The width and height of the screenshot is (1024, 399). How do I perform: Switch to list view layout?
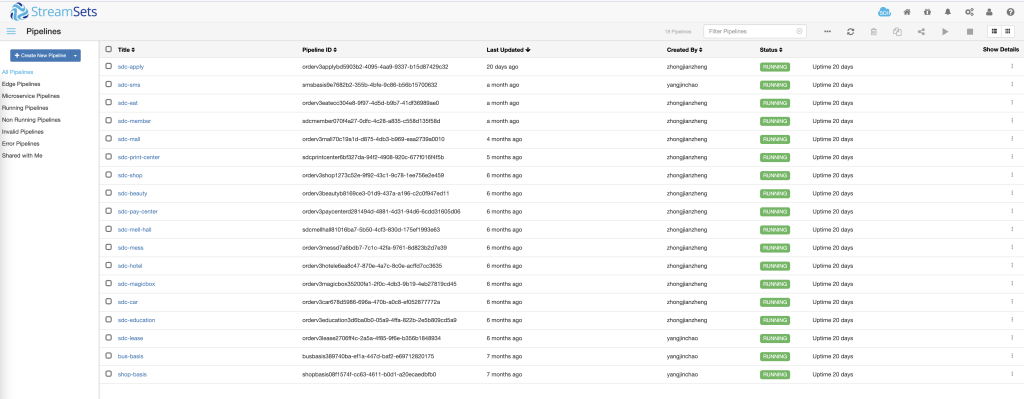pos(994,31)
